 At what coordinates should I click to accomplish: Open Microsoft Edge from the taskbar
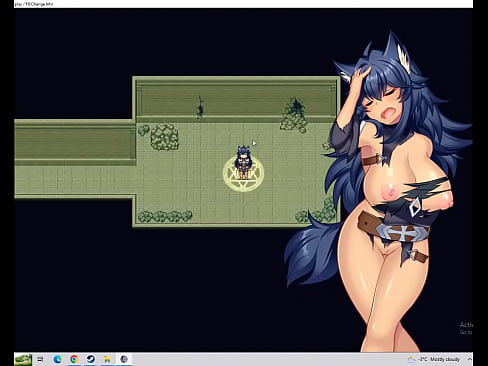[57, 359]
